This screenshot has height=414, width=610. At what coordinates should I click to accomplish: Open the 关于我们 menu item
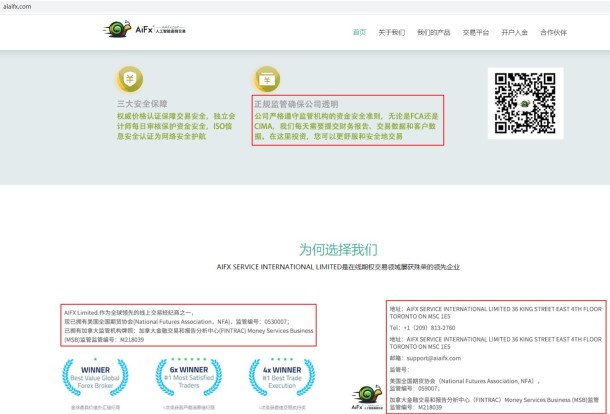pos(391,32)
